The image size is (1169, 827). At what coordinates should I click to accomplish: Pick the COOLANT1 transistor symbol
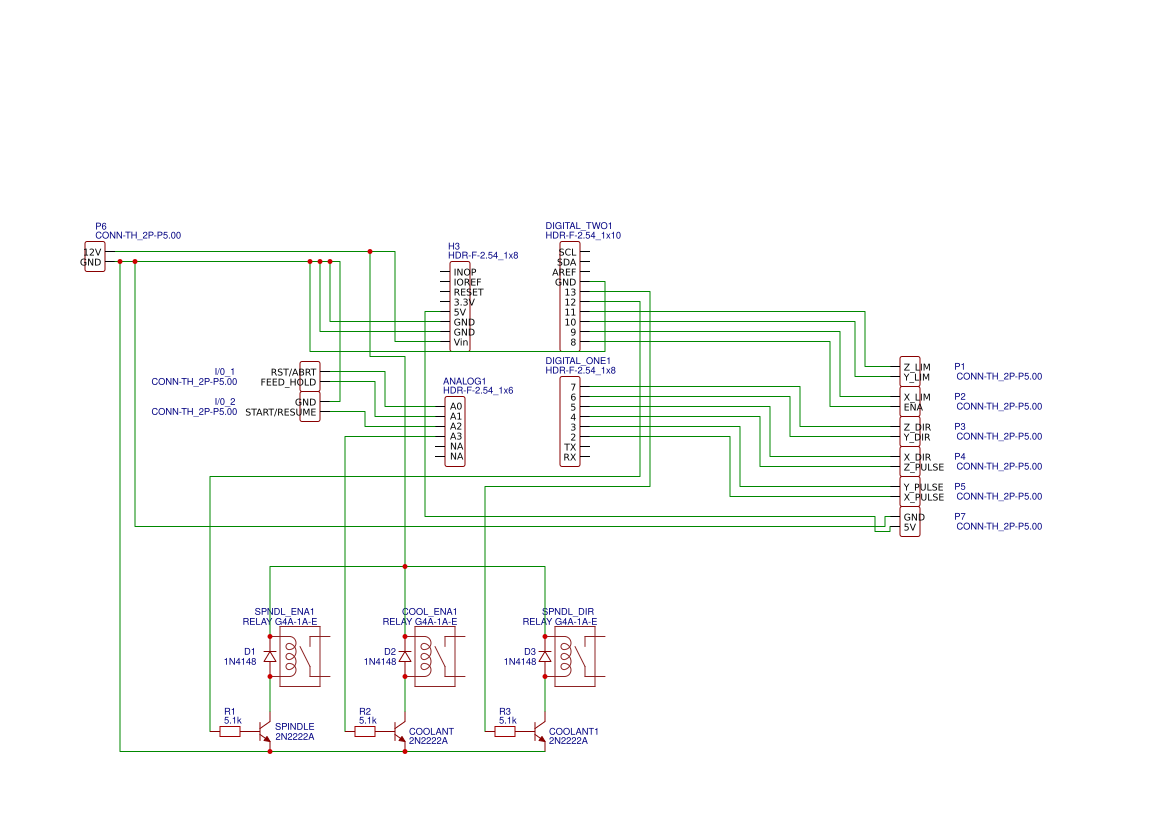coord(539,732)
